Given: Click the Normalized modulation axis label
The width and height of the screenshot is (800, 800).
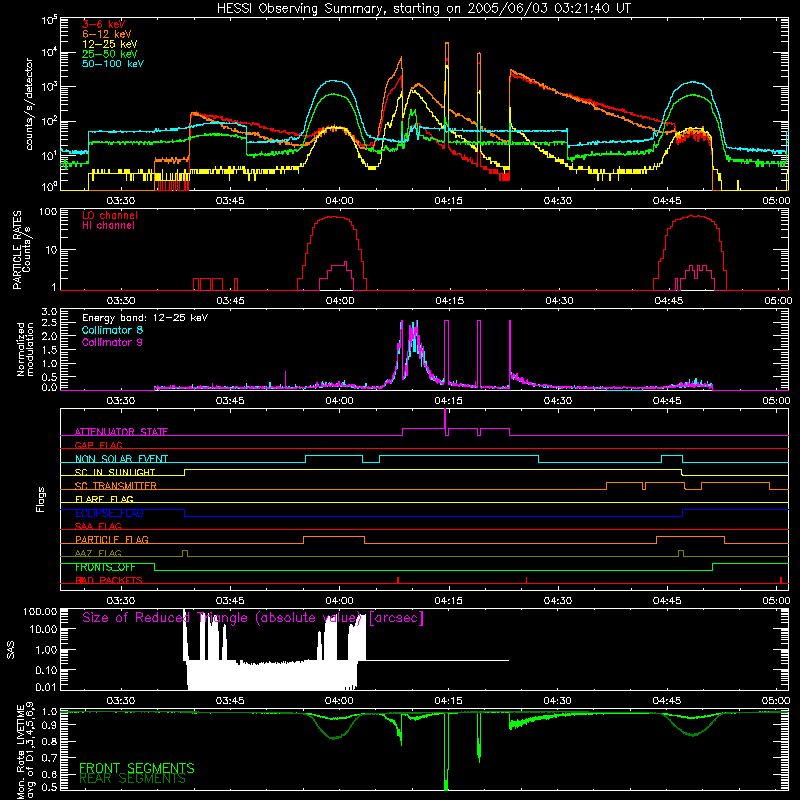Looking at the screenshot, I should 25,349.
